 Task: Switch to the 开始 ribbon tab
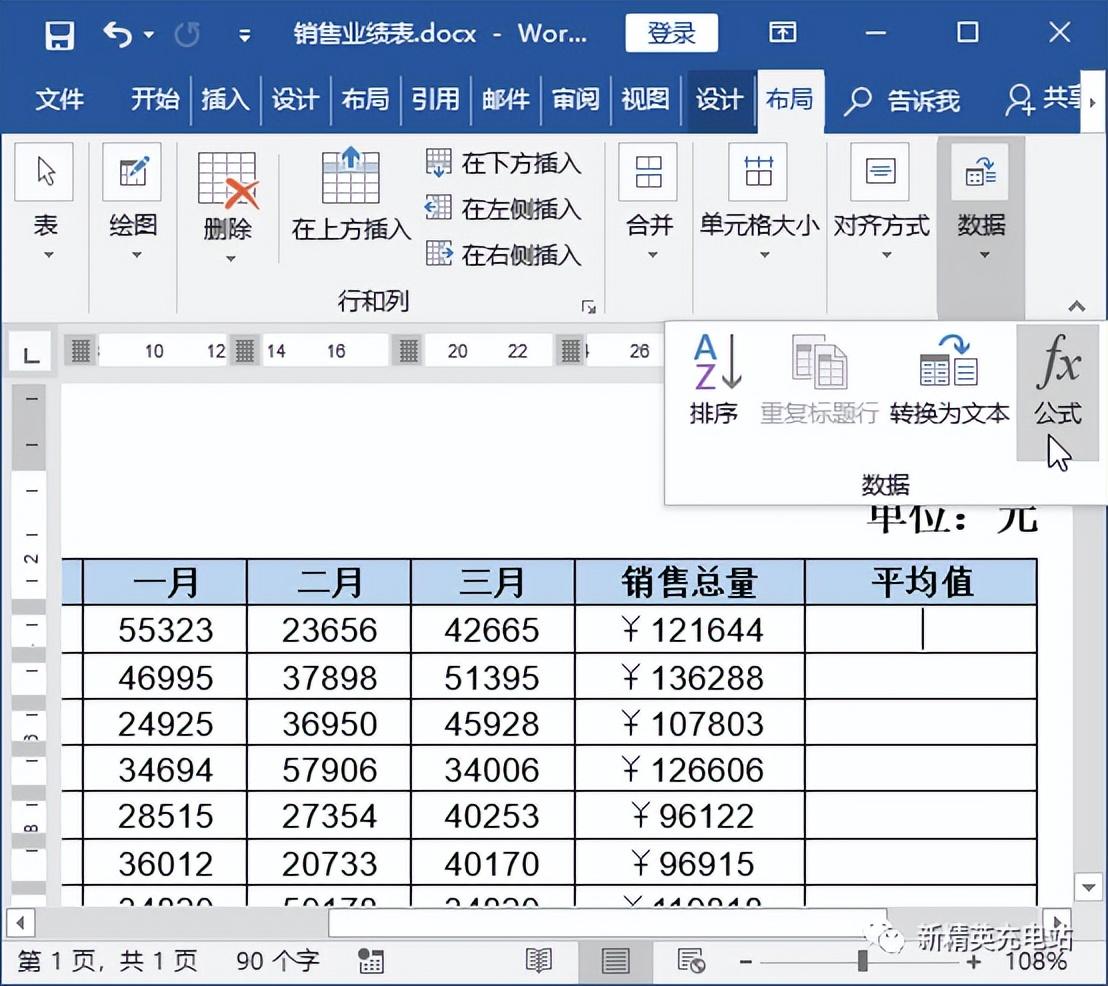[154, 100]
